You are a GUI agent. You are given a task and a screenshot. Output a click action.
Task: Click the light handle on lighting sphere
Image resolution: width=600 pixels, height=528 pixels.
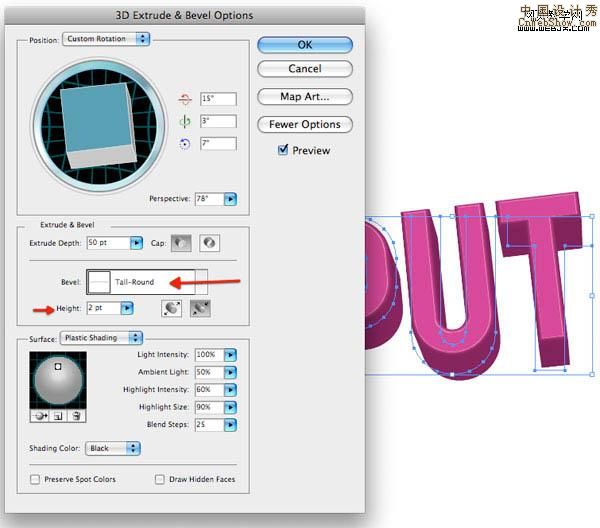pyautogui.click(x=58, y=367)
